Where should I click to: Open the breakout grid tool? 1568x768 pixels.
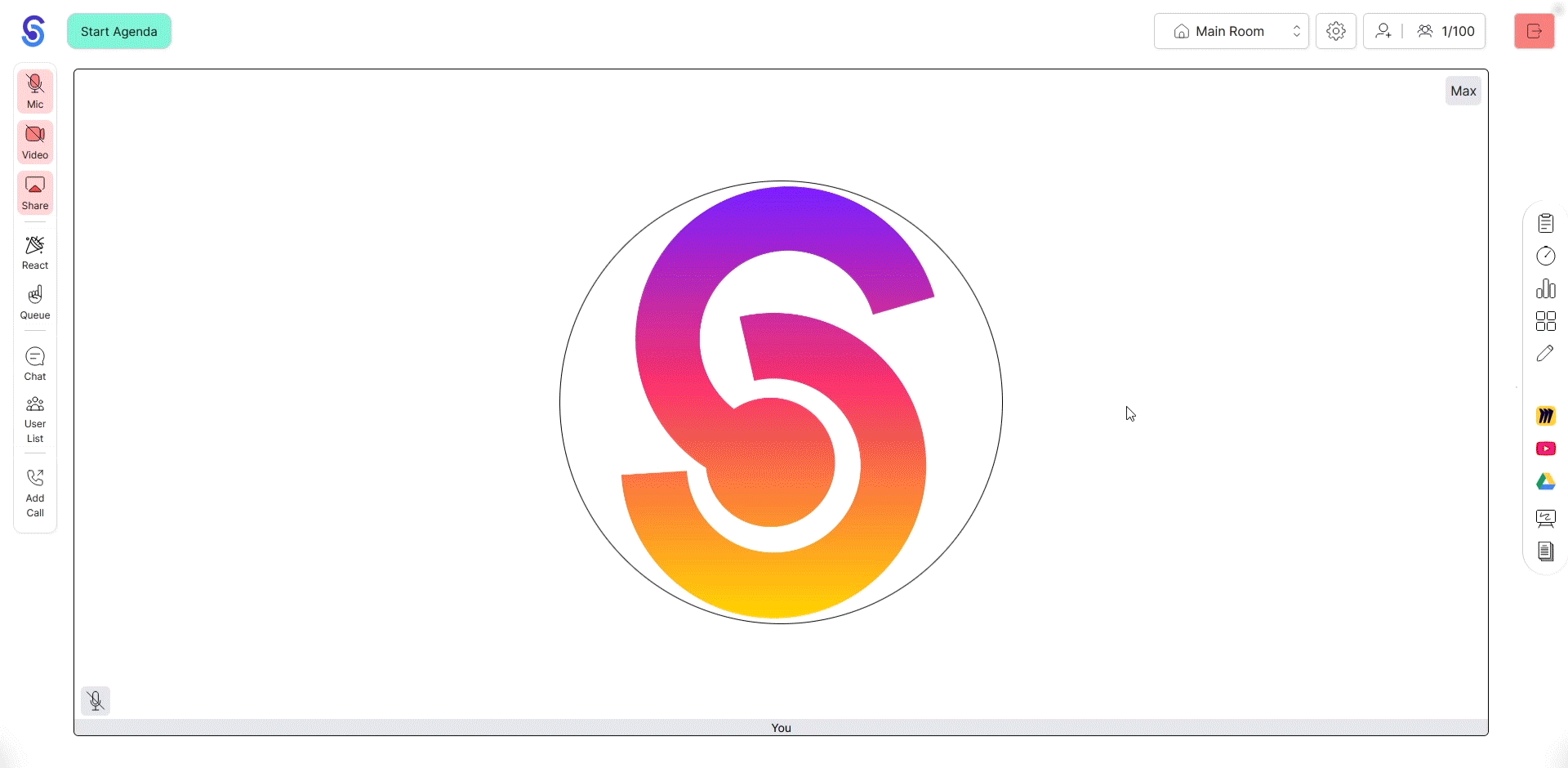[x=1546, y=321]
